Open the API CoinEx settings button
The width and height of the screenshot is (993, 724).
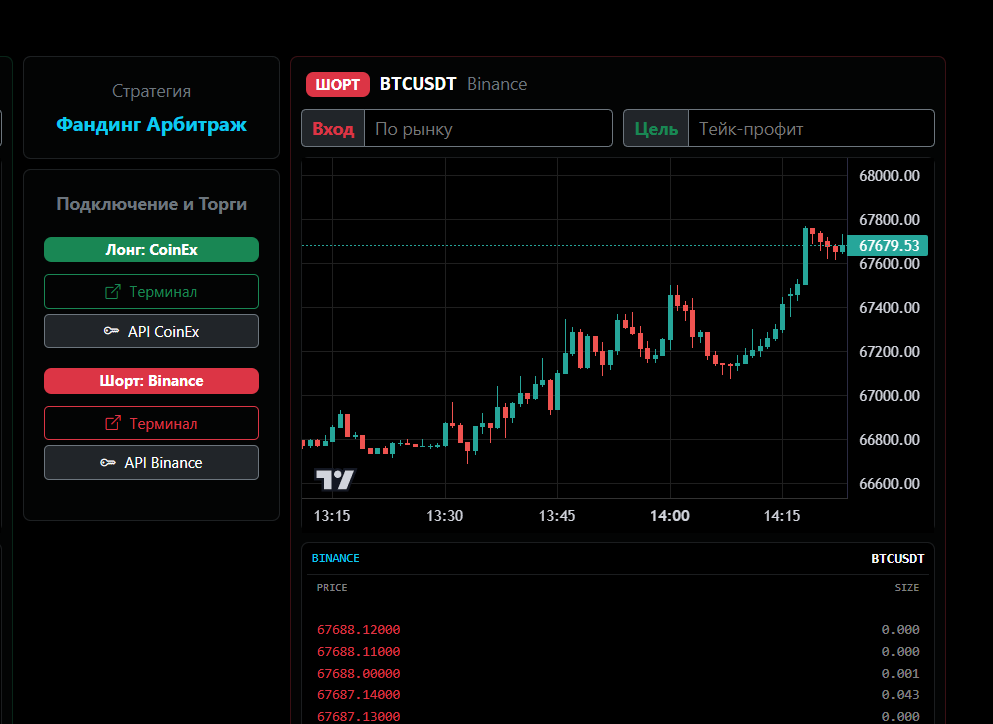click(x=151, y=331)
